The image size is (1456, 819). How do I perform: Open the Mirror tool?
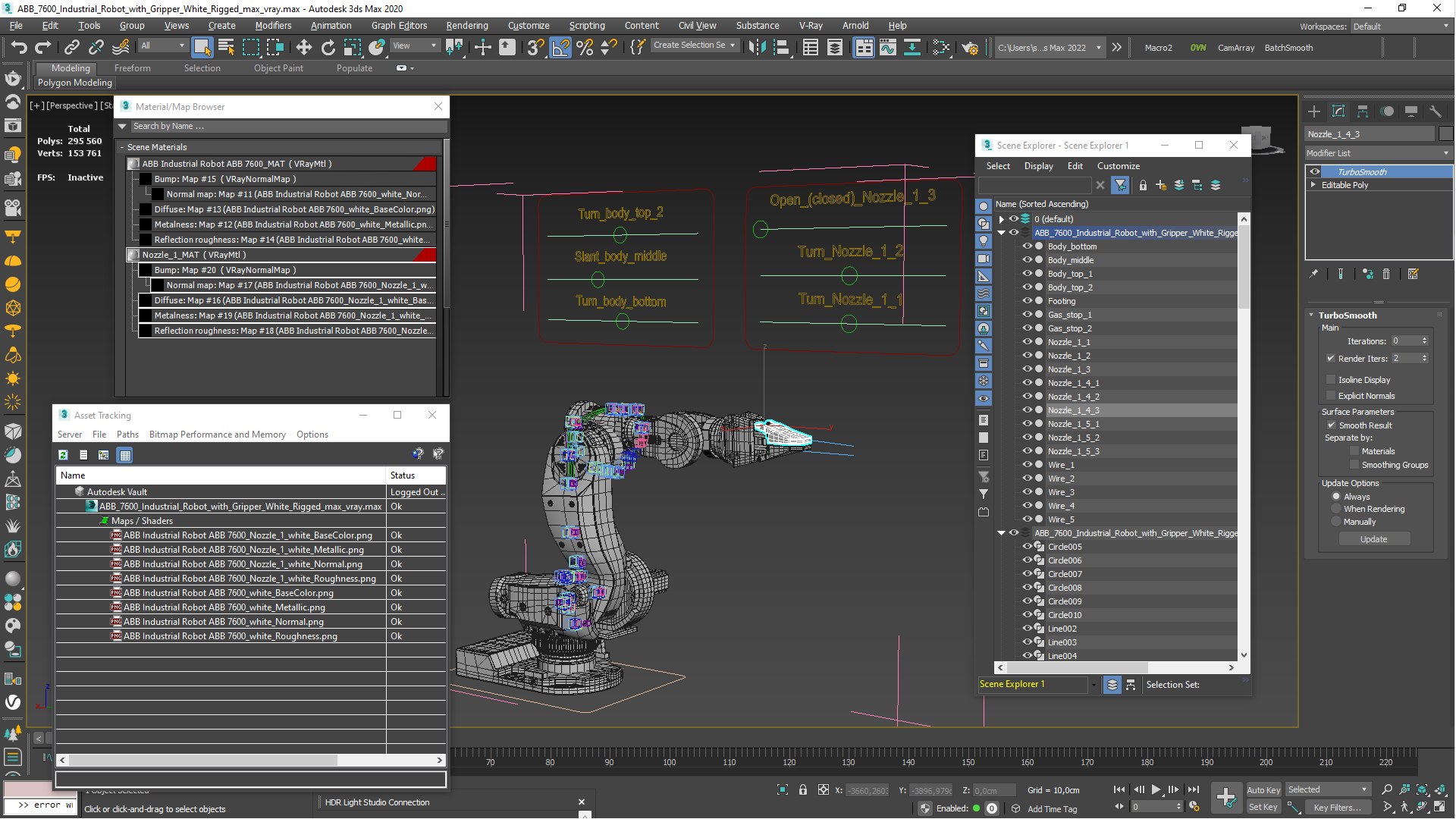point(756,47)
